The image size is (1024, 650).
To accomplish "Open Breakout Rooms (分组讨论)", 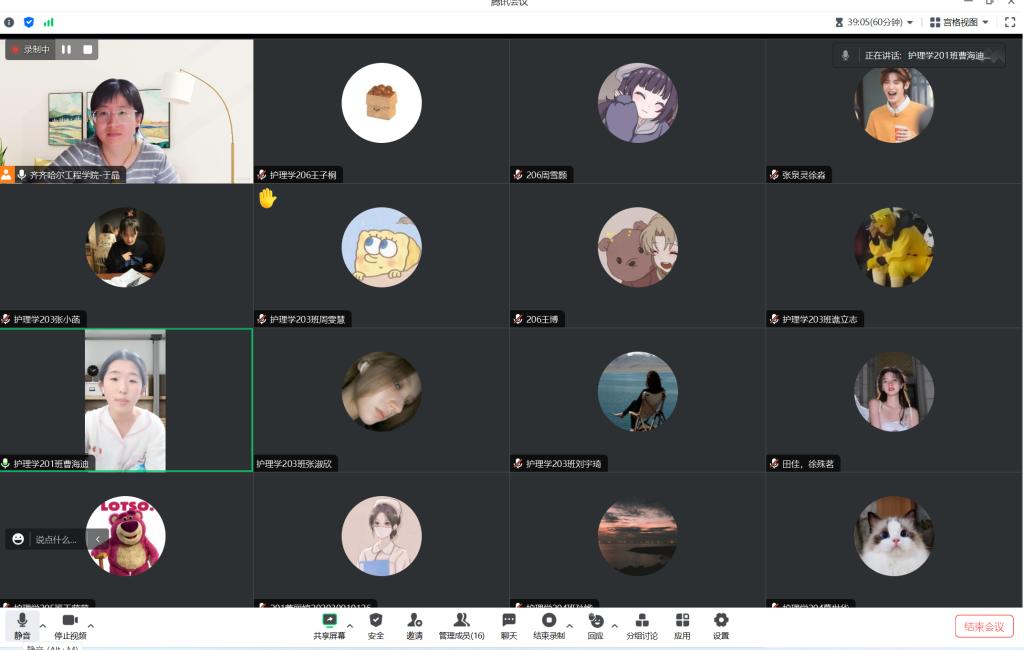I will (x=642, y=621).
